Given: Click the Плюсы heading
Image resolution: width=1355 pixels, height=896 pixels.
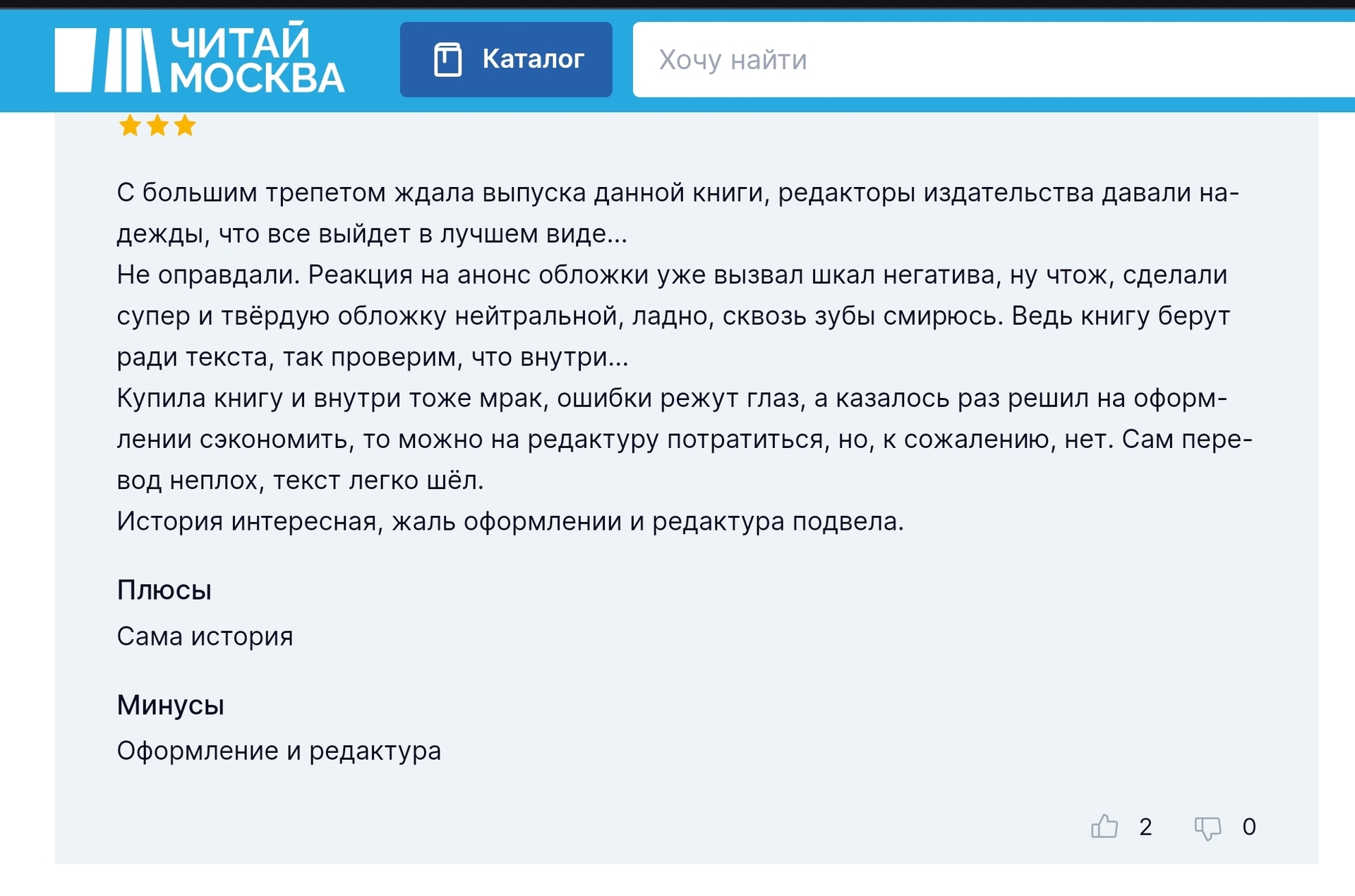Looking at the screenshot, I should (164, 590).
